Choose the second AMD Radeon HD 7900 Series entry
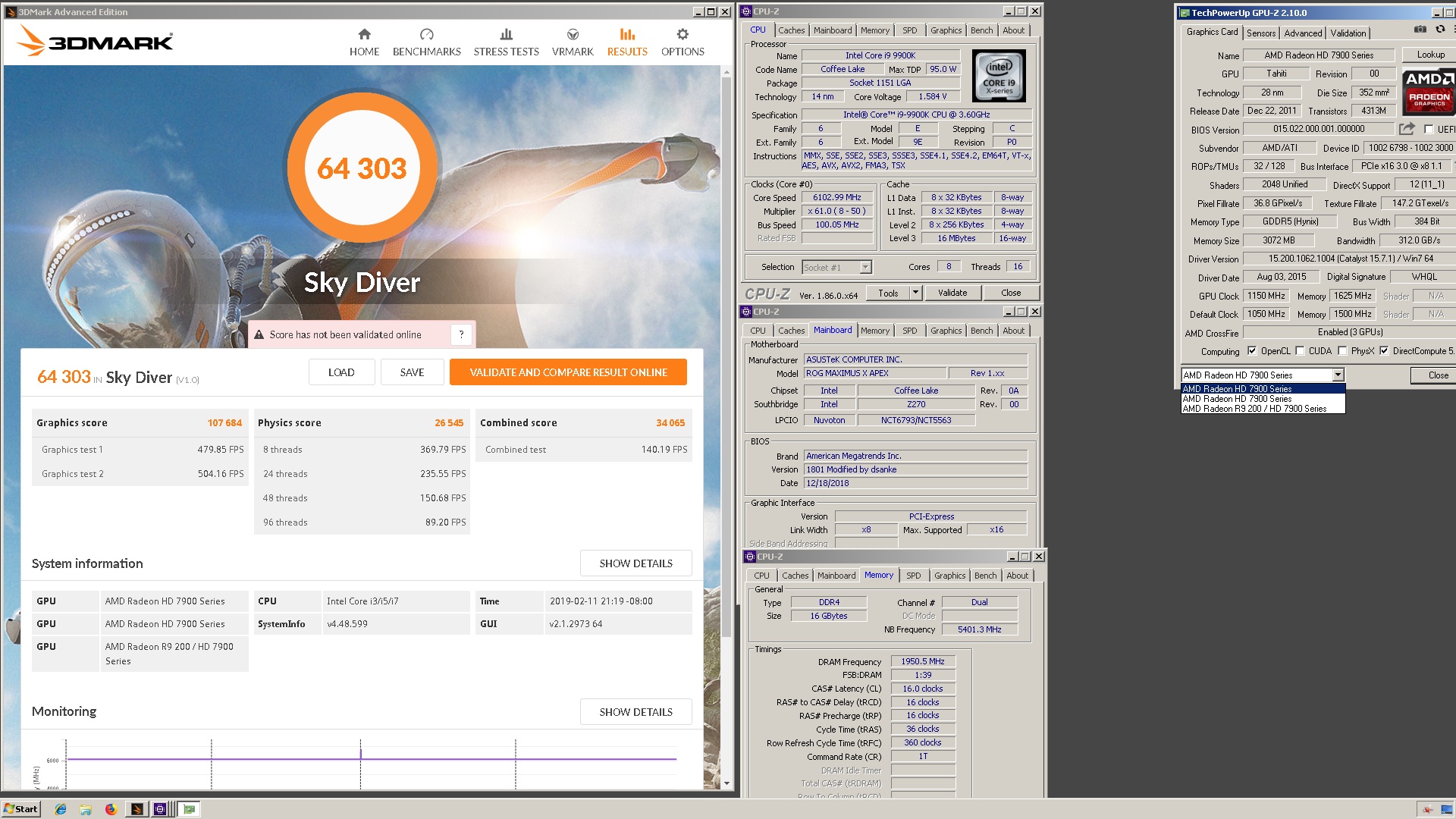 (1263, 399)
